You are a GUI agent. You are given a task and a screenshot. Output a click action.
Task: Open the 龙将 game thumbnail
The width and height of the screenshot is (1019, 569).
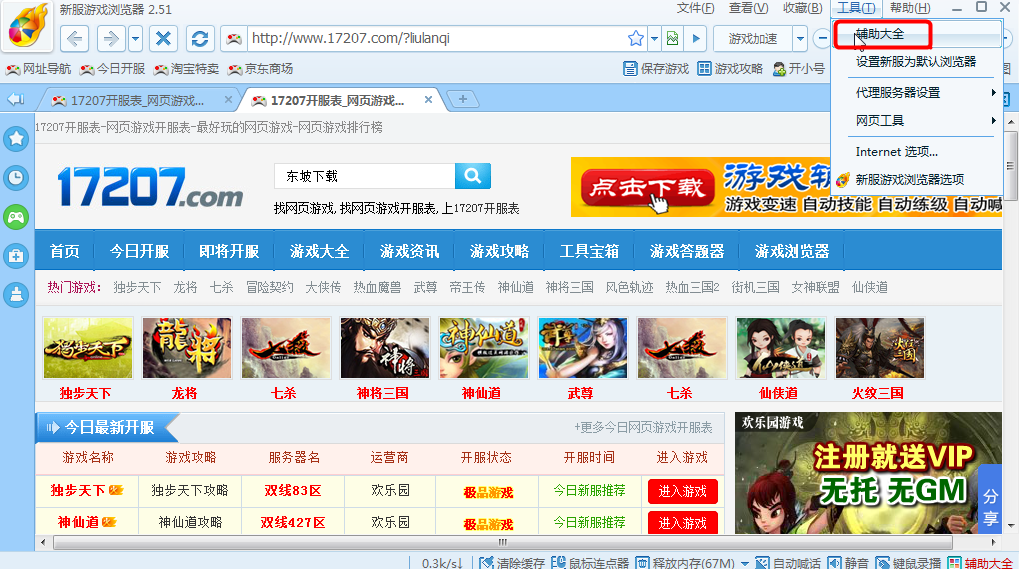pyautogui.click(x=187, y=348)
